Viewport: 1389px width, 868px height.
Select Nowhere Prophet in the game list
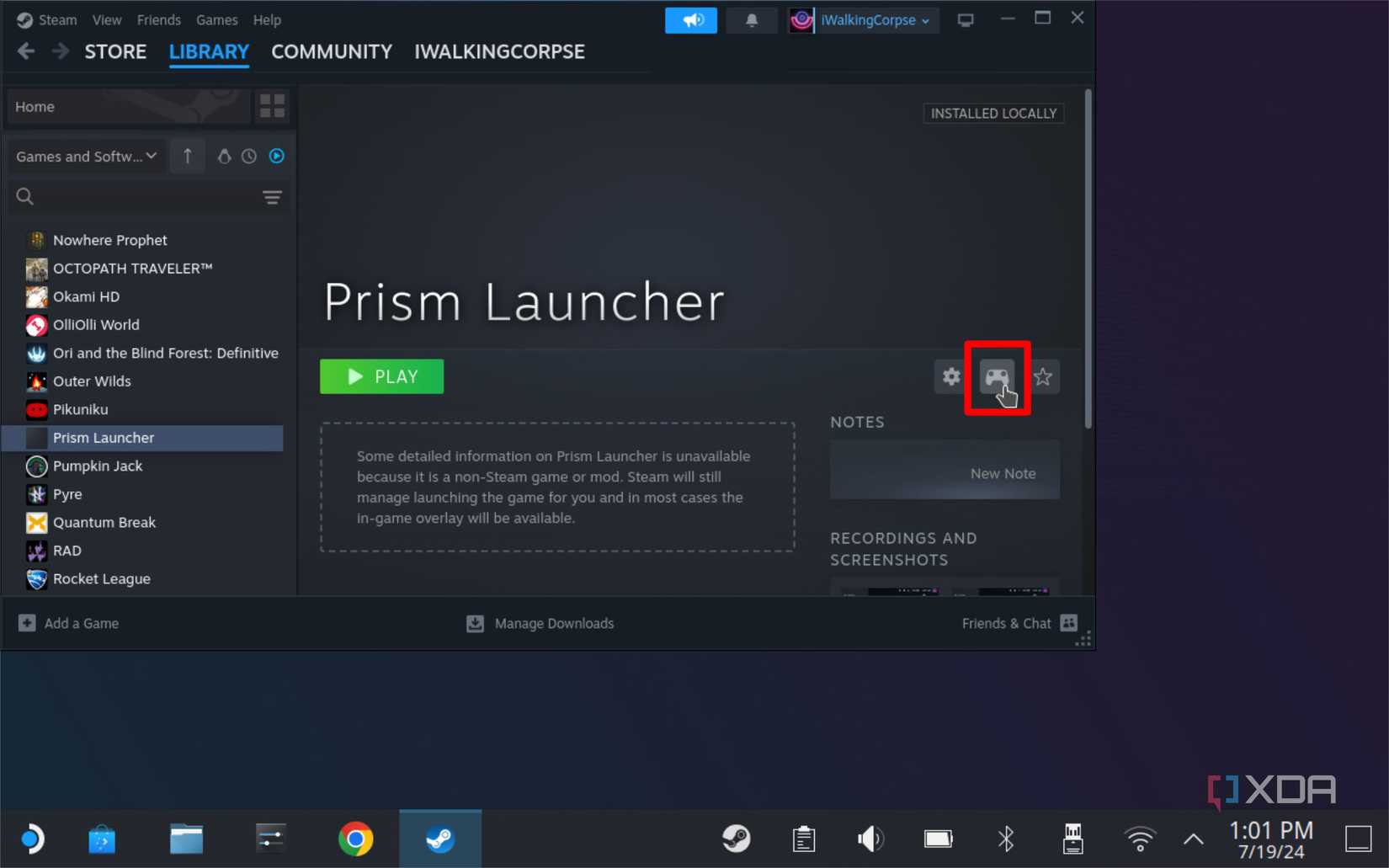click(142, 240)
